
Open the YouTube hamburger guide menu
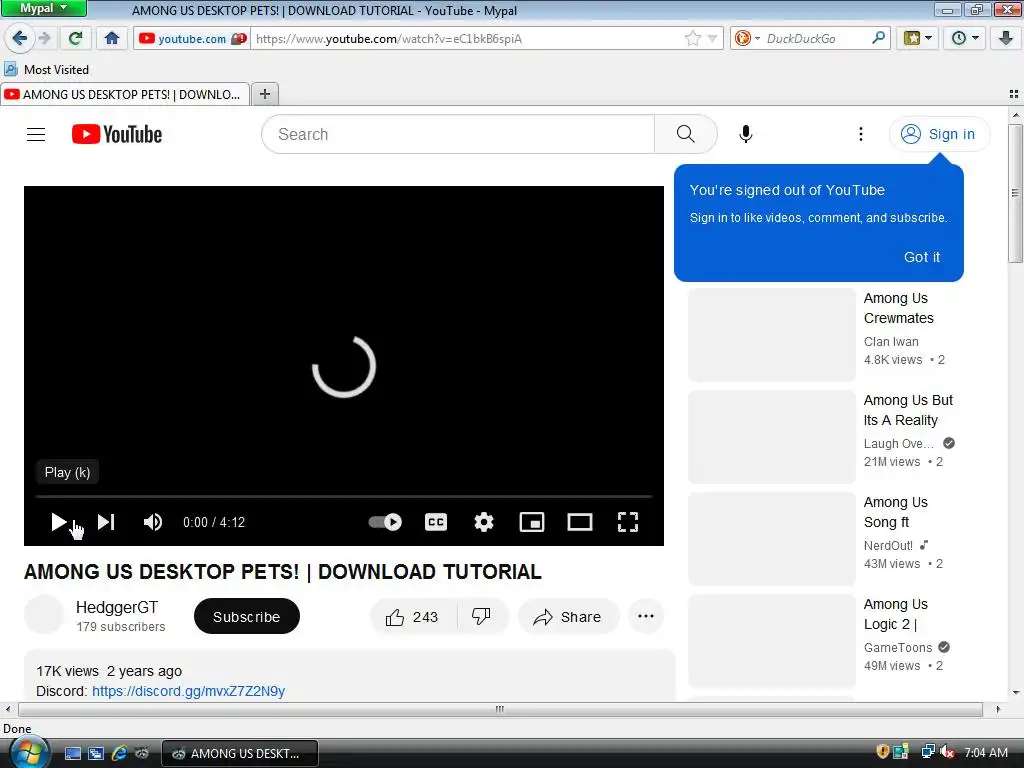pyautogui.click(x=36, y=135)
